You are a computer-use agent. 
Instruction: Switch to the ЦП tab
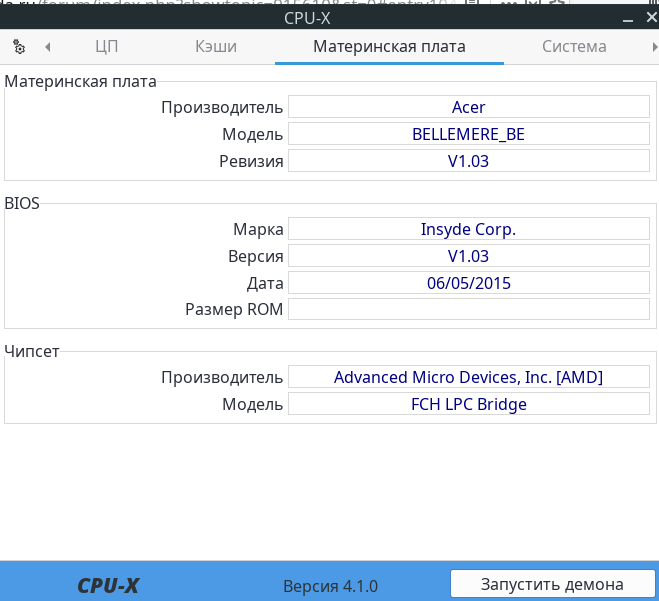click(106, 47)
